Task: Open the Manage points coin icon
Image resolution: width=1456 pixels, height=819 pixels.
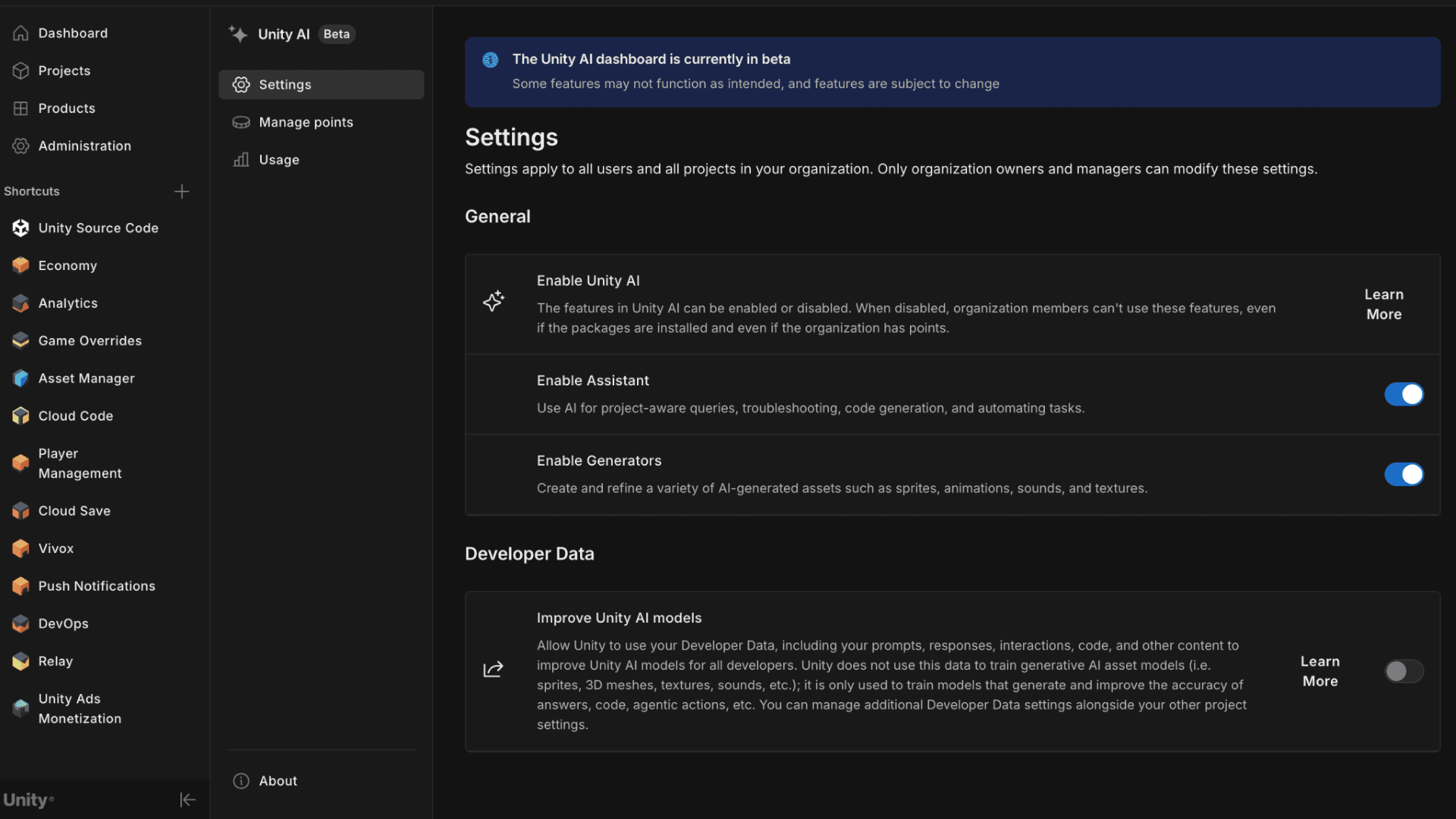Action: 240,122
